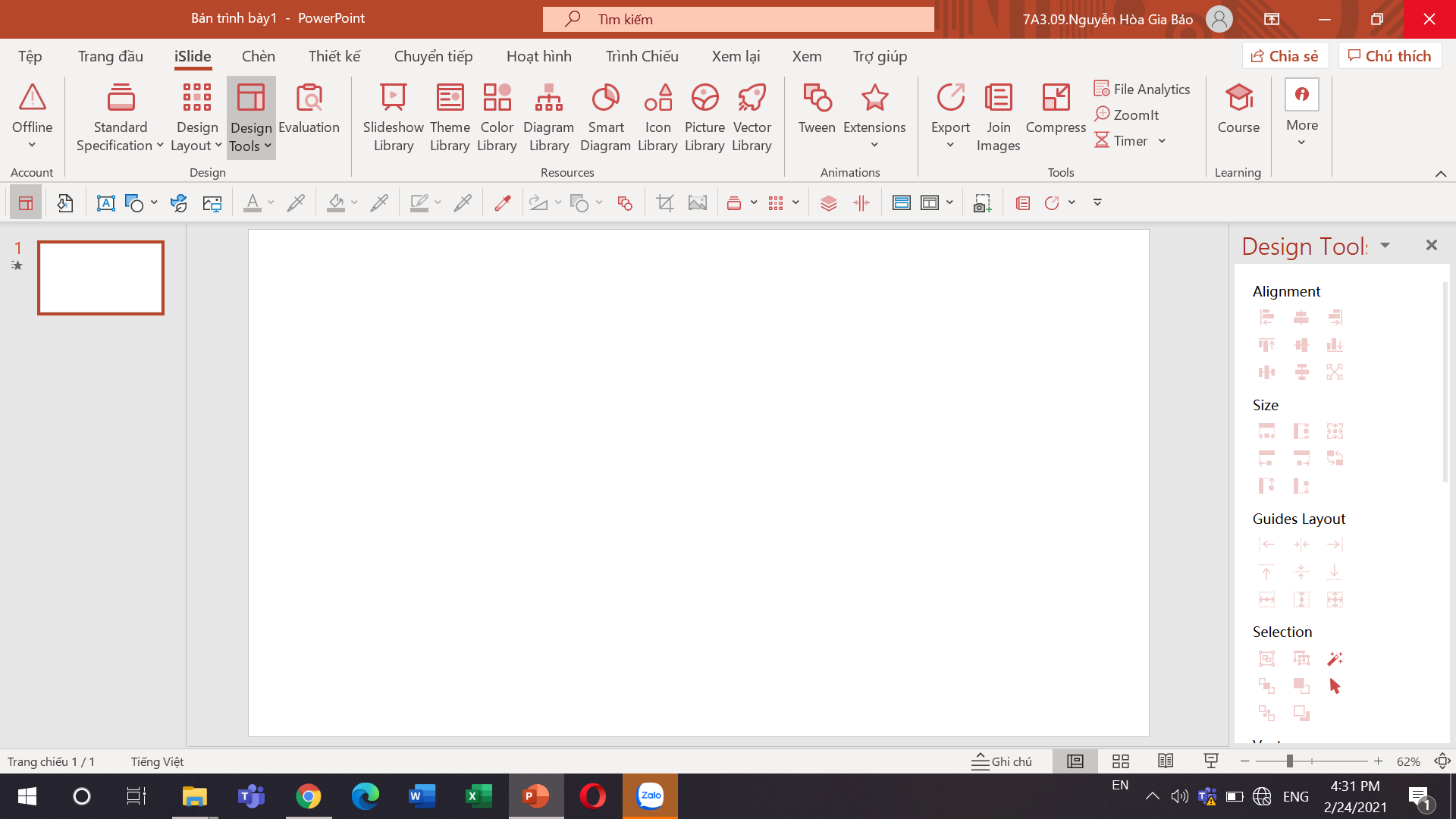Screen dimensions: 1456x819
Task: Click the Compress tool
Action: click(x=1056, y=110)
